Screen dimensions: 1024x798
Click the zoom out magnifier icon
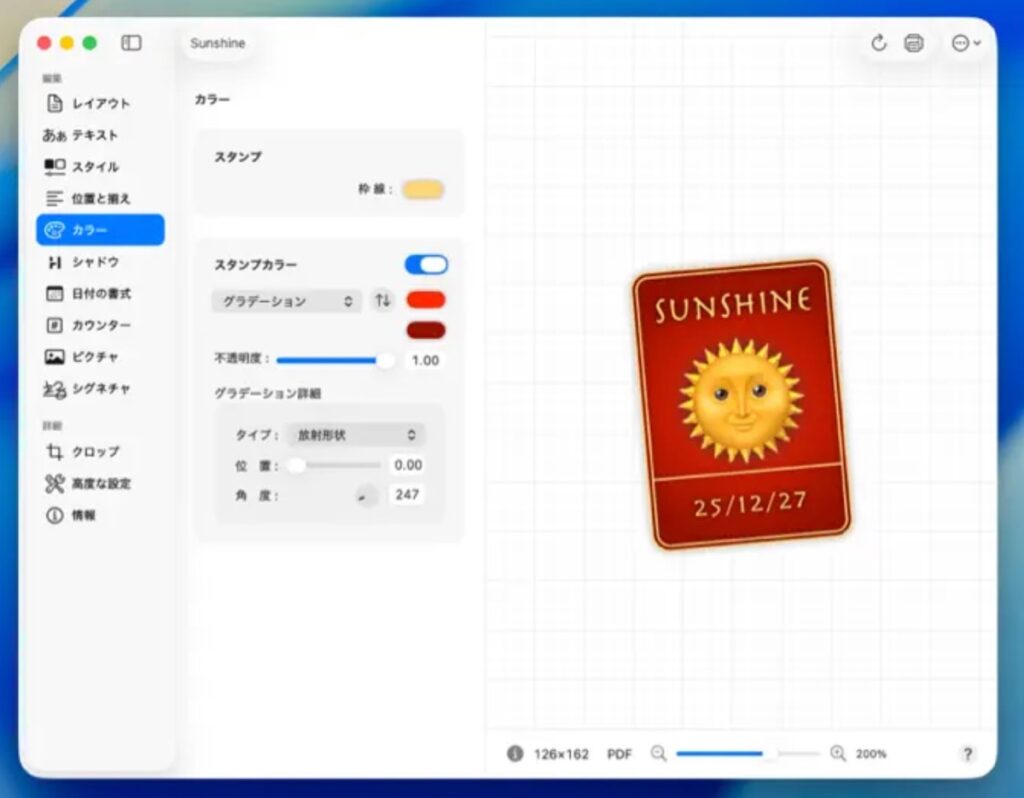[658, 754]
